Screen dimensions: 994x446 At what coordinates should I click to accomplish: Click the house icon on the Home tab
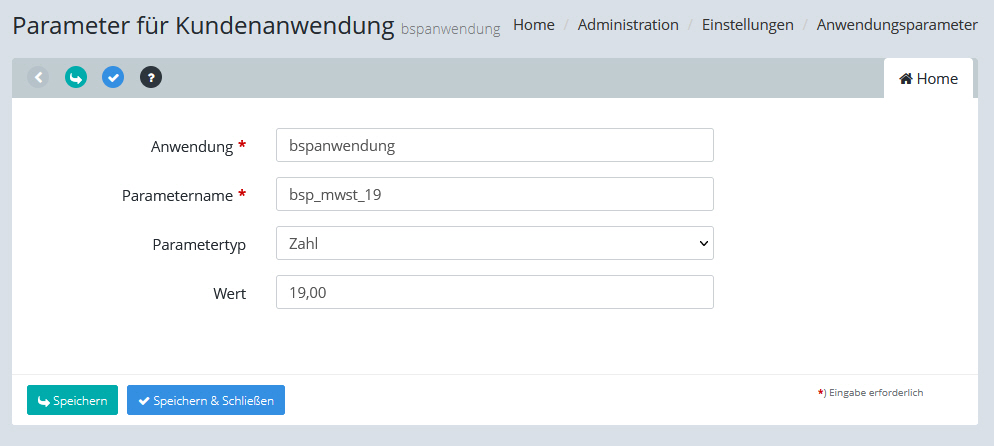(x=905, y=79)
